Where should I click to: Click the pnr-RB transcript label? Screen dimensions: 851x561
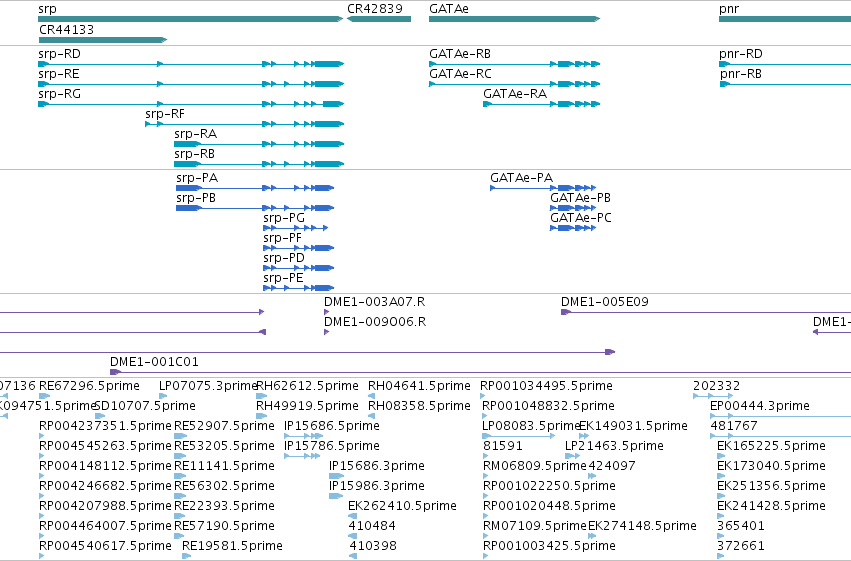coord(740,74)
